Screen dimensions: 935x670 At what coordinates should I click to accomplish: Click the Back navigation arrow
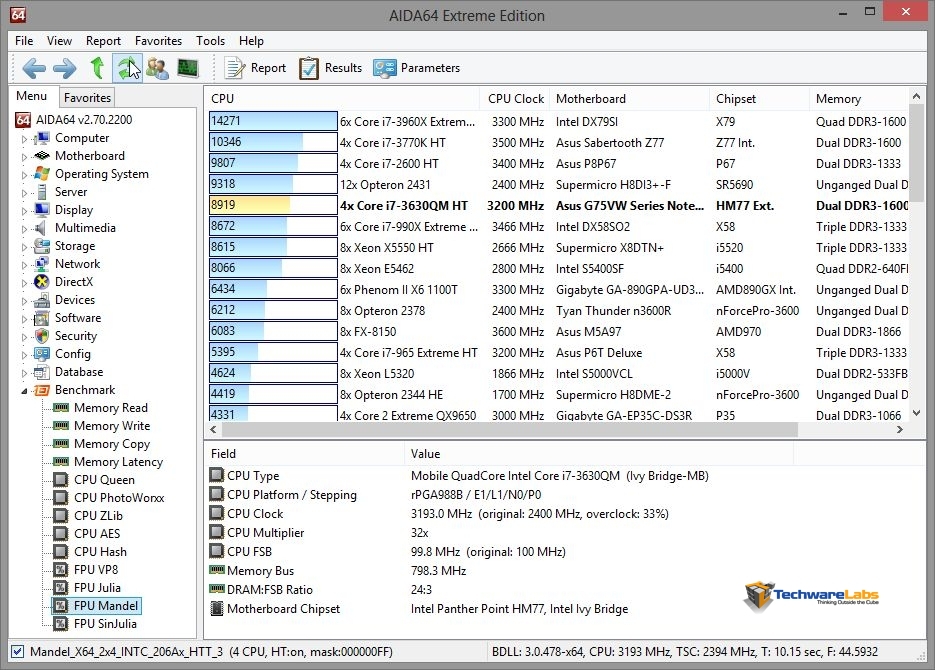[33, 68]
